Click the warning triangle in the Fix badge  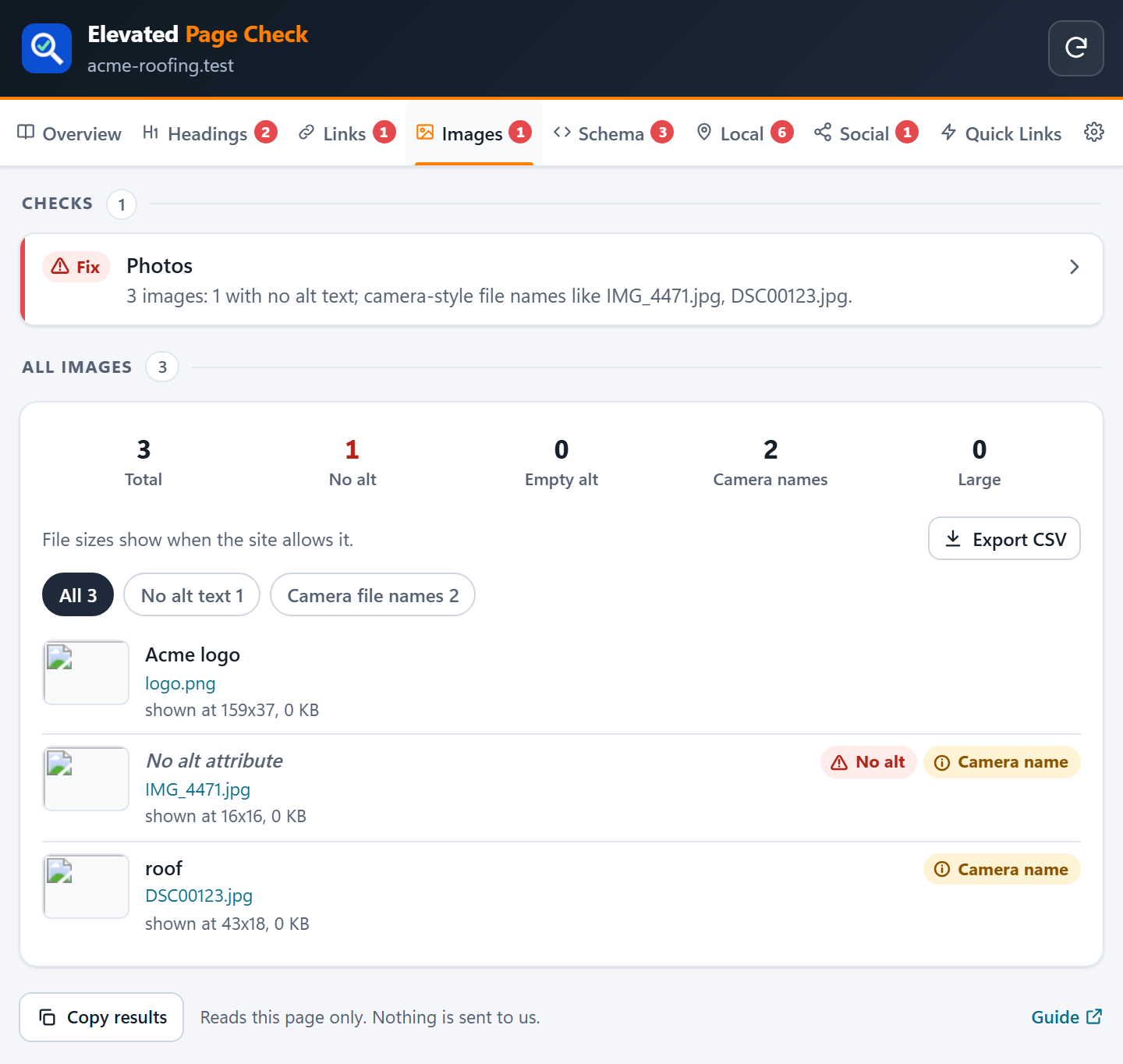click(x=60, y=267)
